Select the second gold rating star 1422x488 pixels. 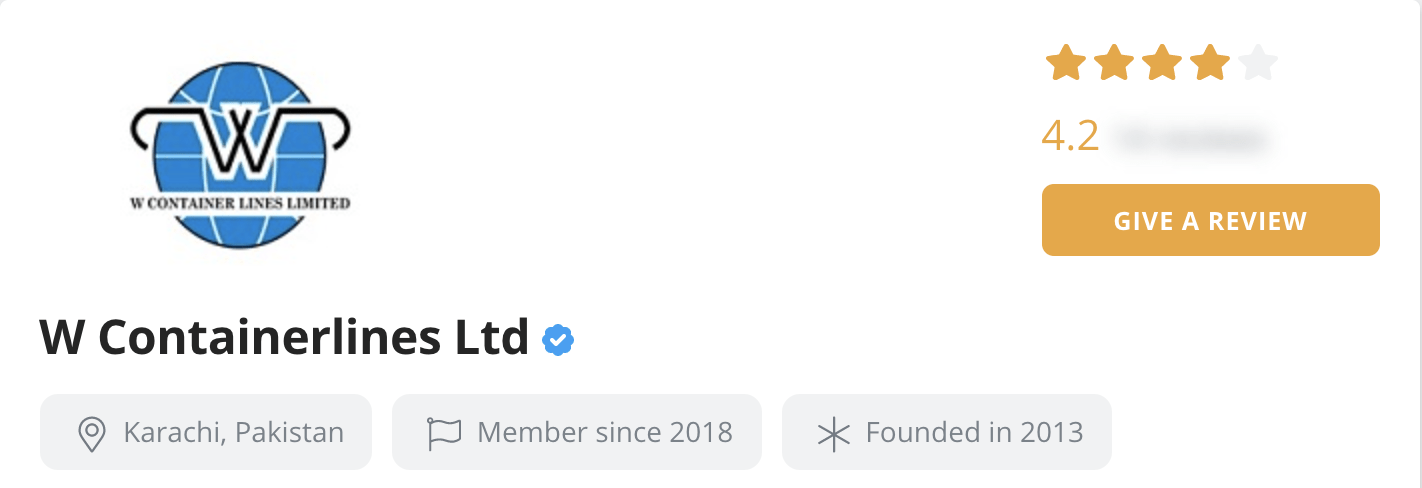[x=1114, y=63]
